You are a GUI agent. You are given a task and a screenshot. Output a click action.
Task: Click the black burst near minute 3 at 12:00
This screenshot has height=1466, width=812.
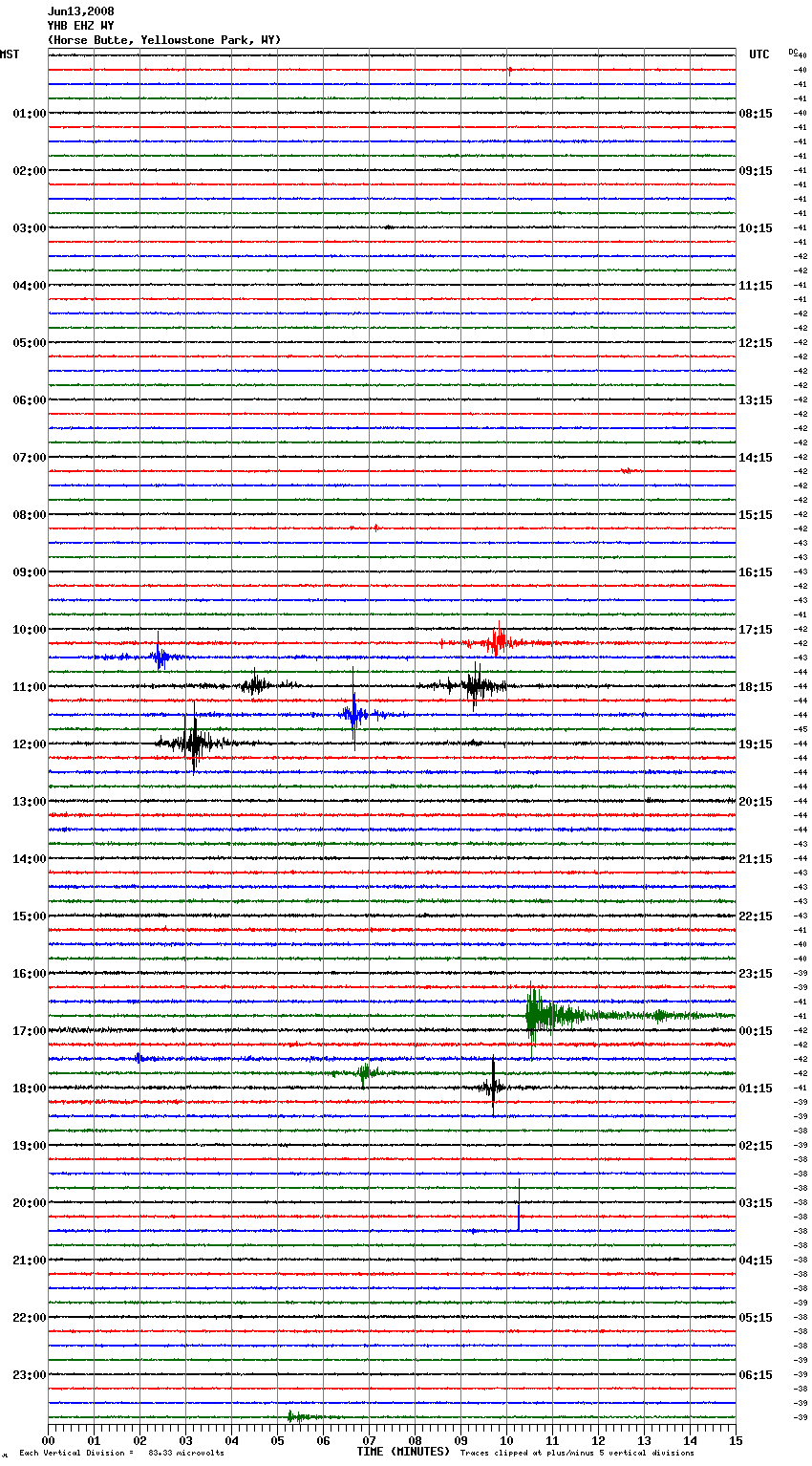coord(194,744)
